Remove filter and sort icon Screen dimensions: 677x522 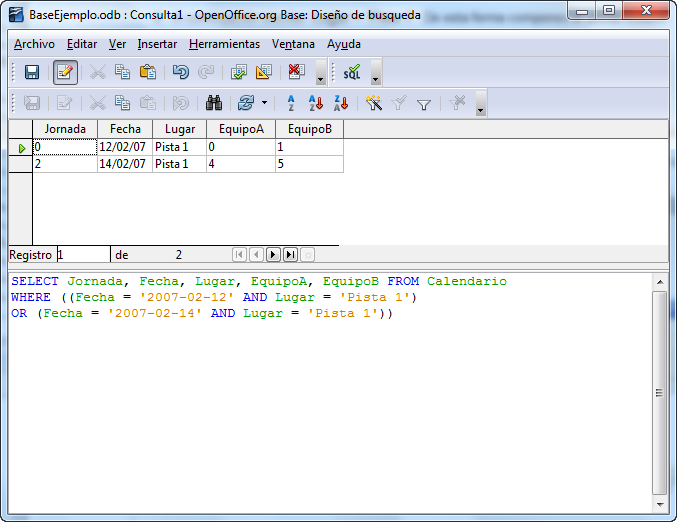(457, 103)
